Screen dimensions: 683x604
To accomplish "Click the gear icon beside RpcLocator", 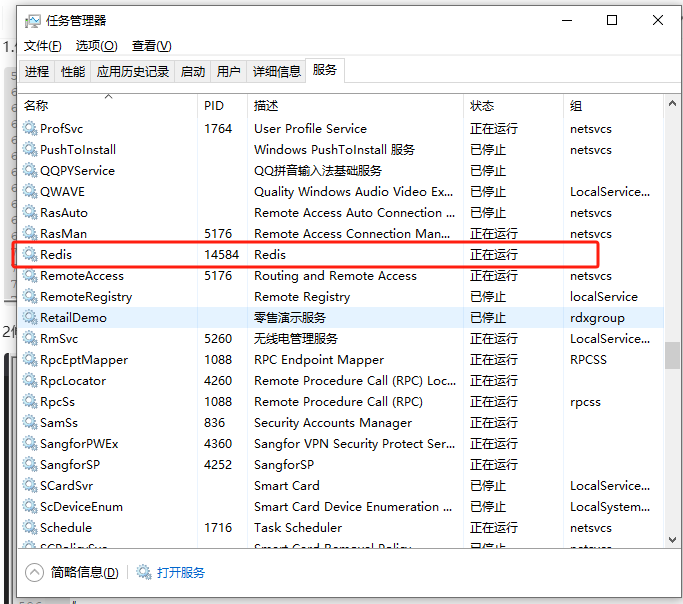I will (x=30, y=380).
